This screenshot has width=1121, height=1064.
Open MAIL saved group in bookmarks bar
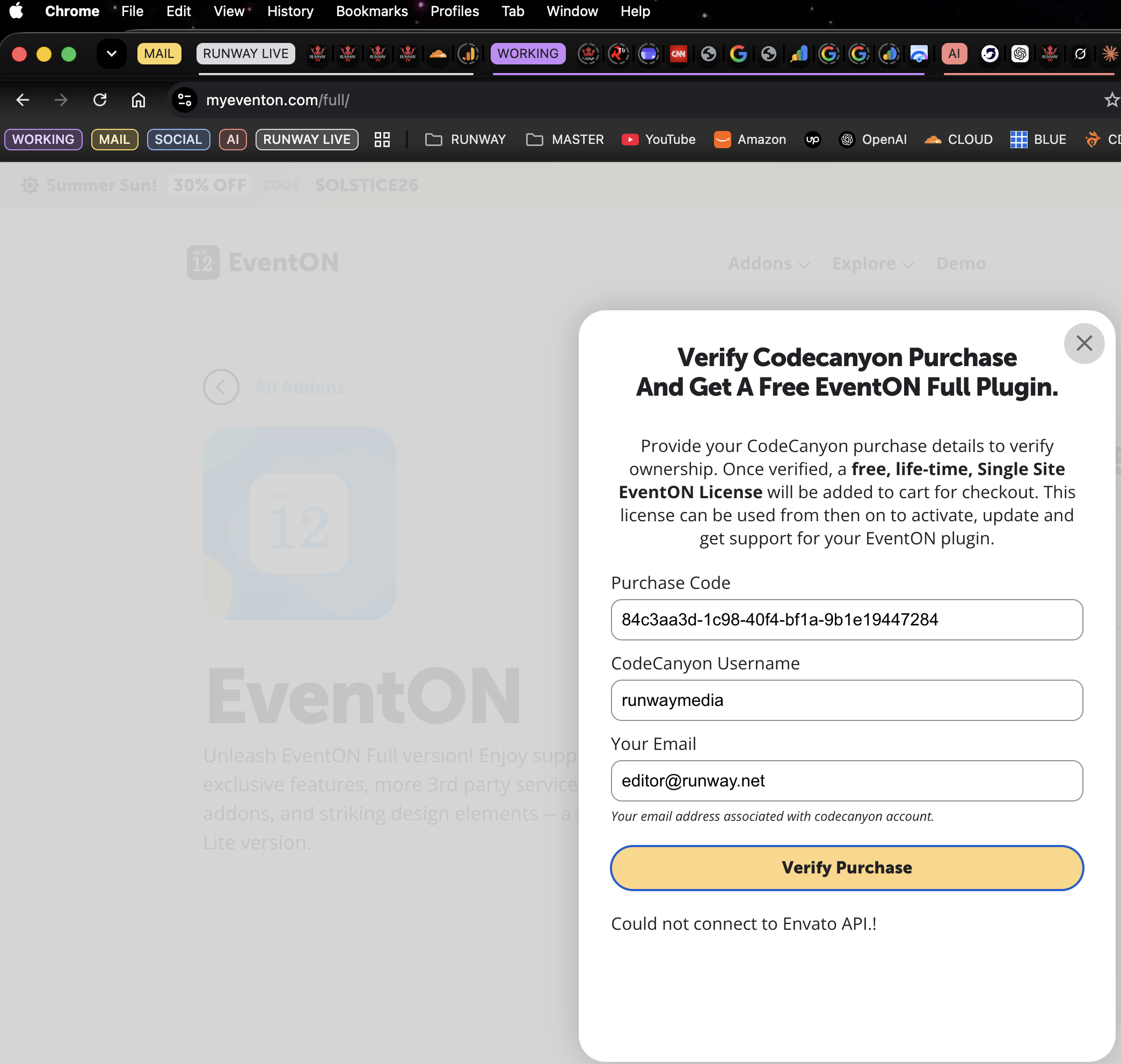(114, 140)
